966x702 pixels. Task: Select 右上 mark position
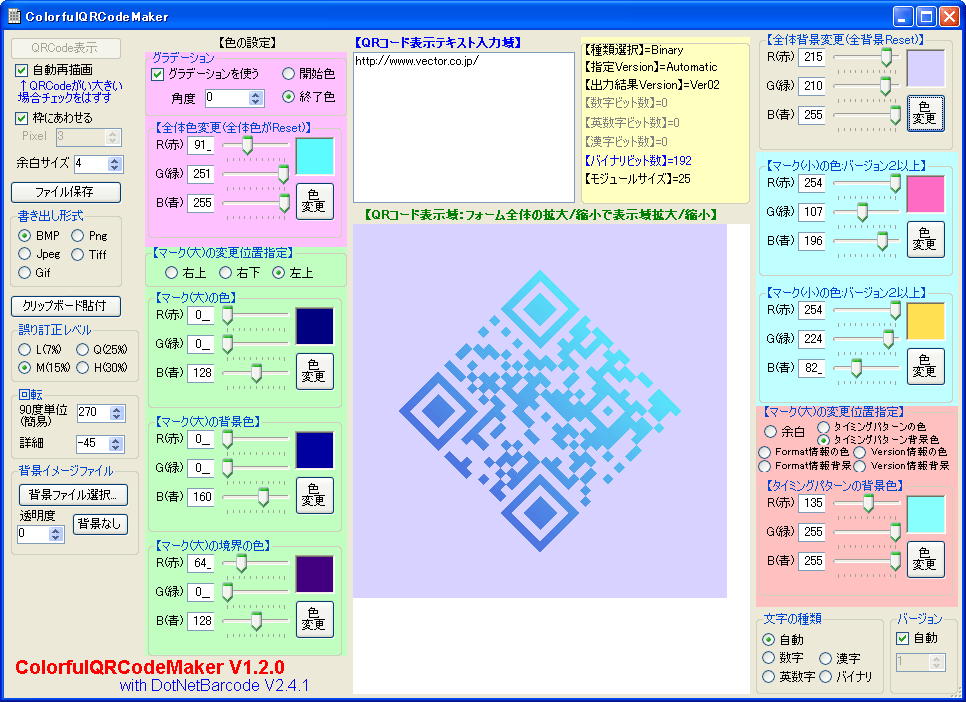(x=171, y=272)
